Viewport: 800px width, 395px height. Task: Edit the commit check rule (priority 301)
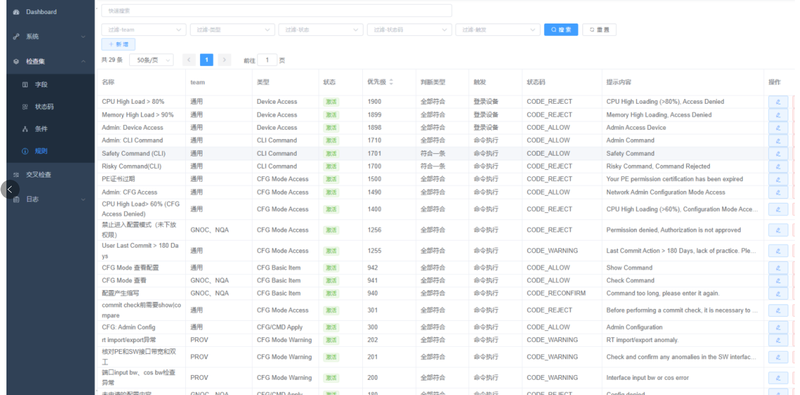[x=778, y=310]
